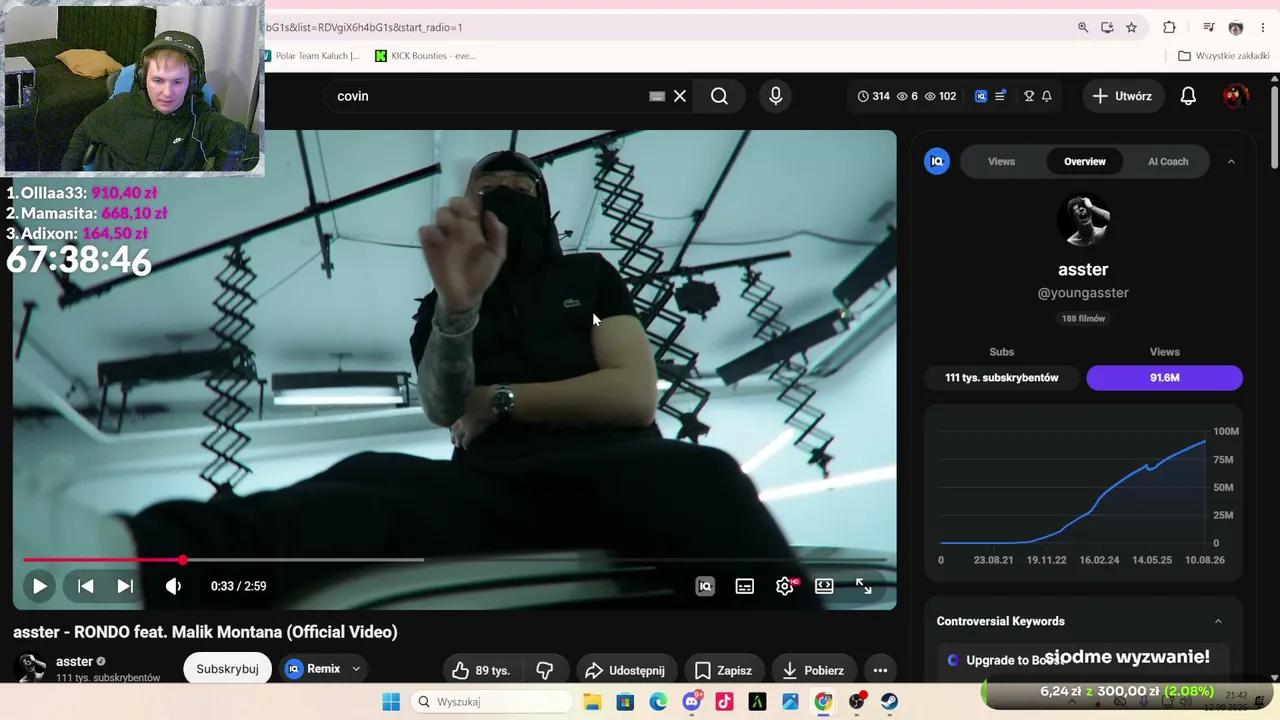Play the paused YouTube video
The image size is (1280, 720).
coord(39,586)
